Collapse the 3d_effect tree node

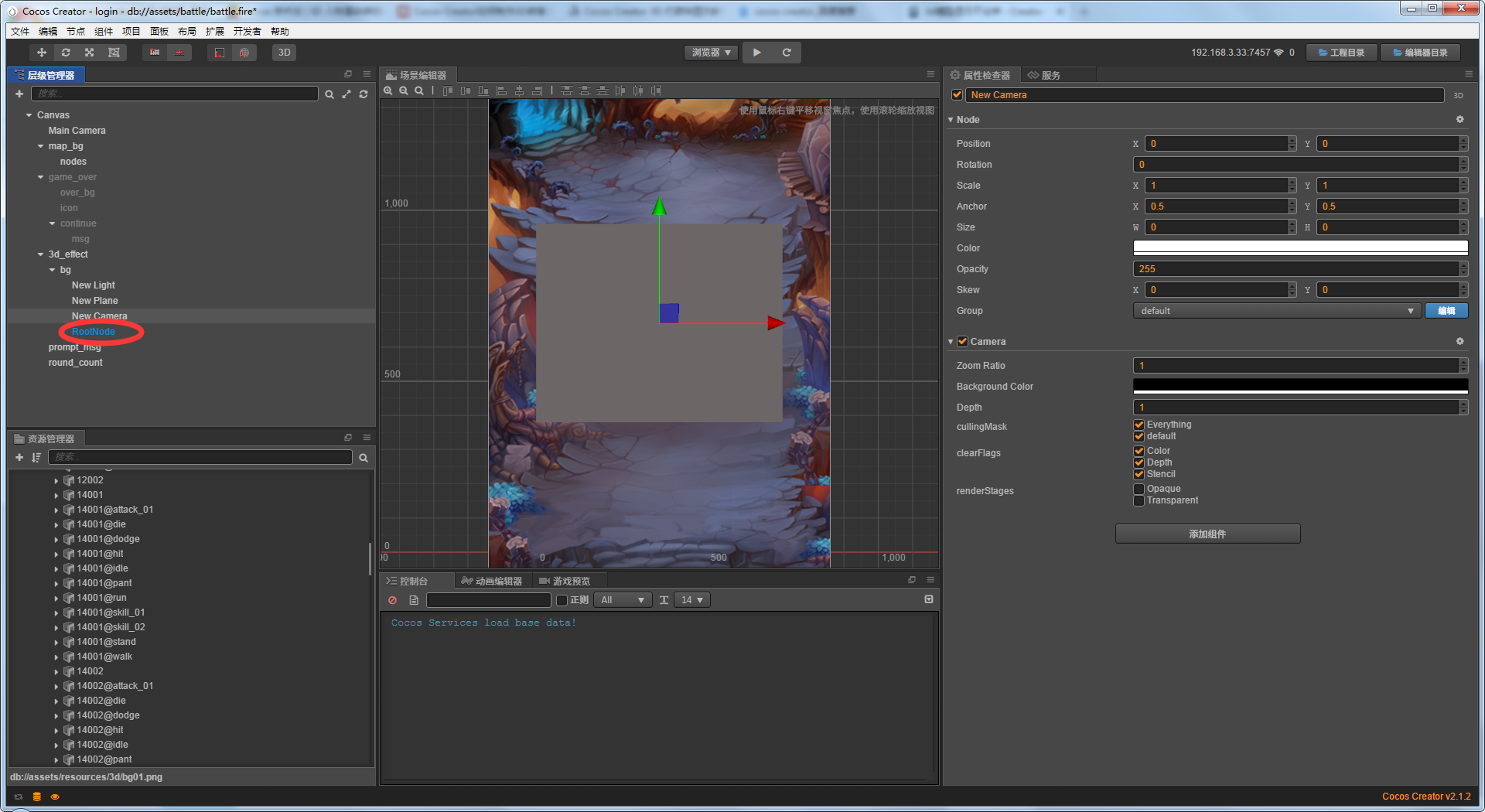tap(41, 254)
